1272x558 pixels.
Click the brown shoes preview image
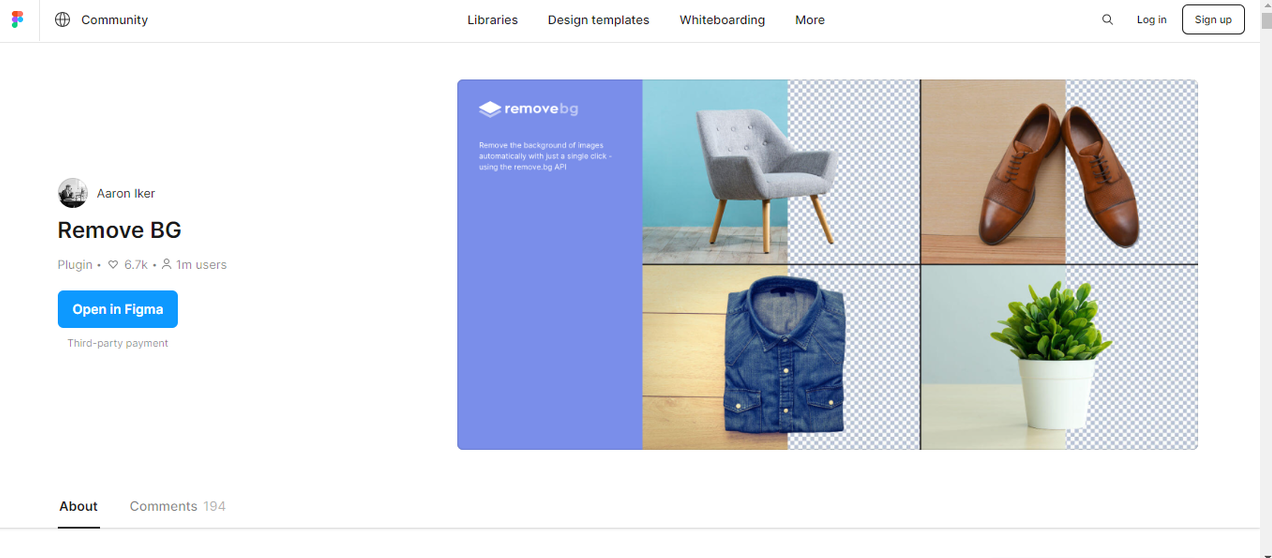coord(1059,171)
